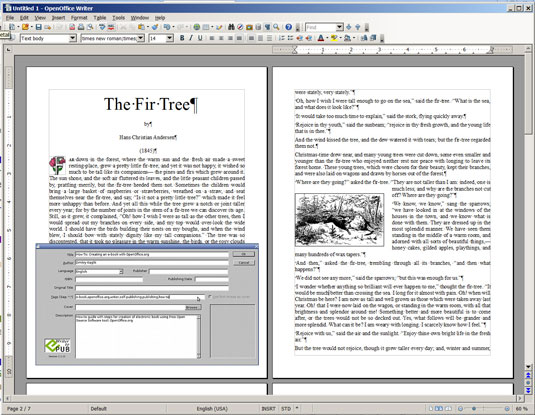This screenshot has width=535, height=415.
Task: Open the Language dropdown in ePub dialog
Action: click(121, 272)
